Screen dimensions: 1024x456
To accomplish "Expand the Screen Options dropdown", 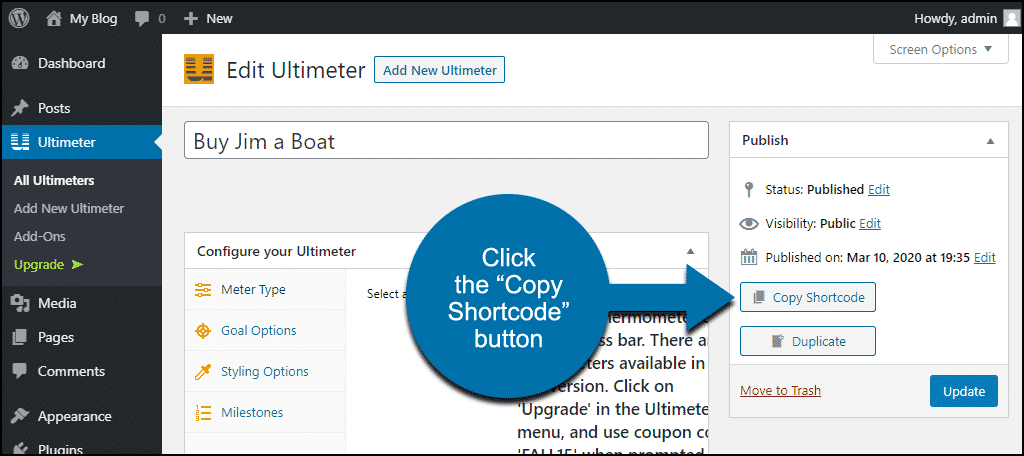I will [x=940, y=49].
